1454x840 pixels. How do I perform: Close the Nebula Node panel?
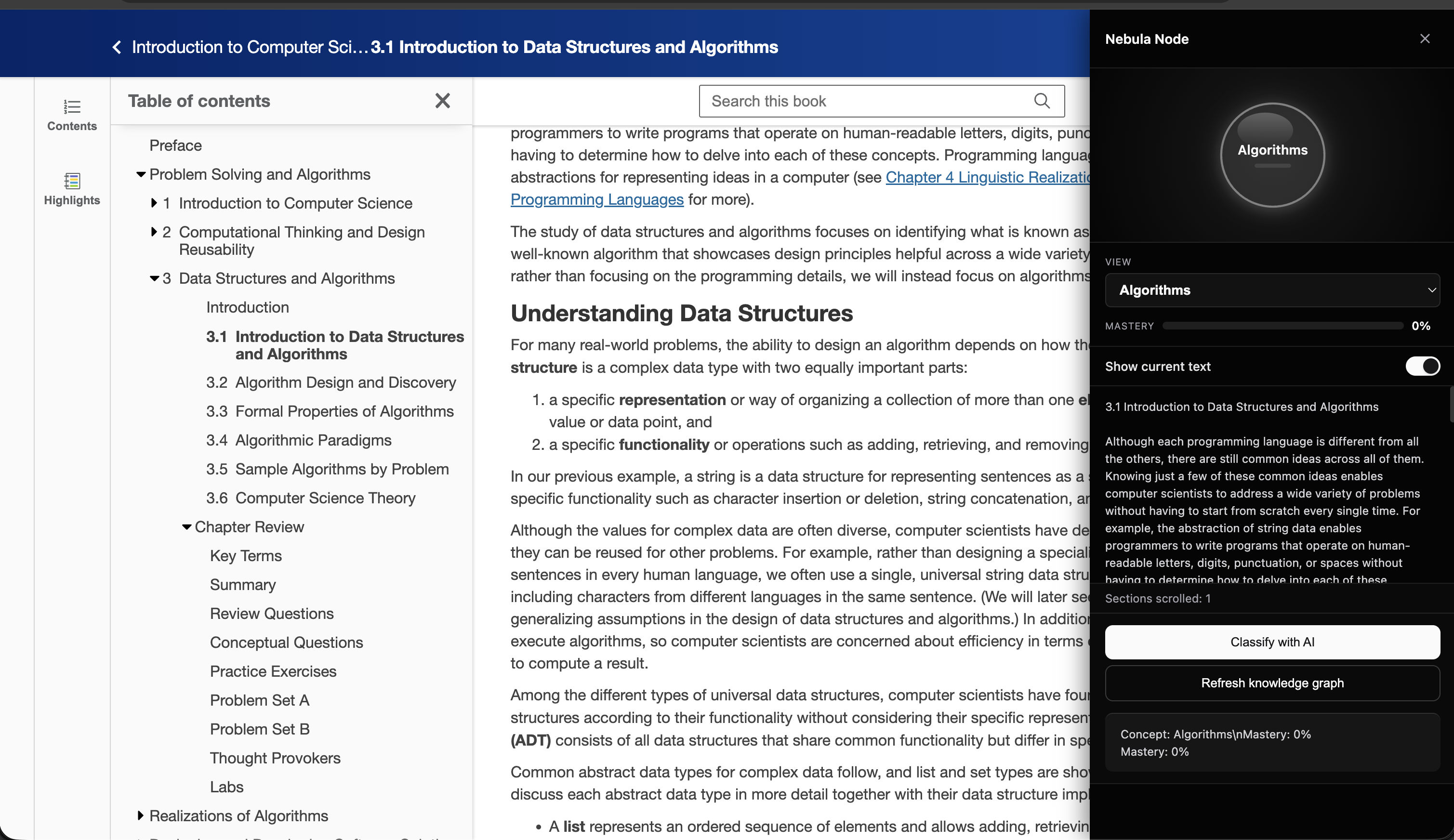tap(1425, 39)
